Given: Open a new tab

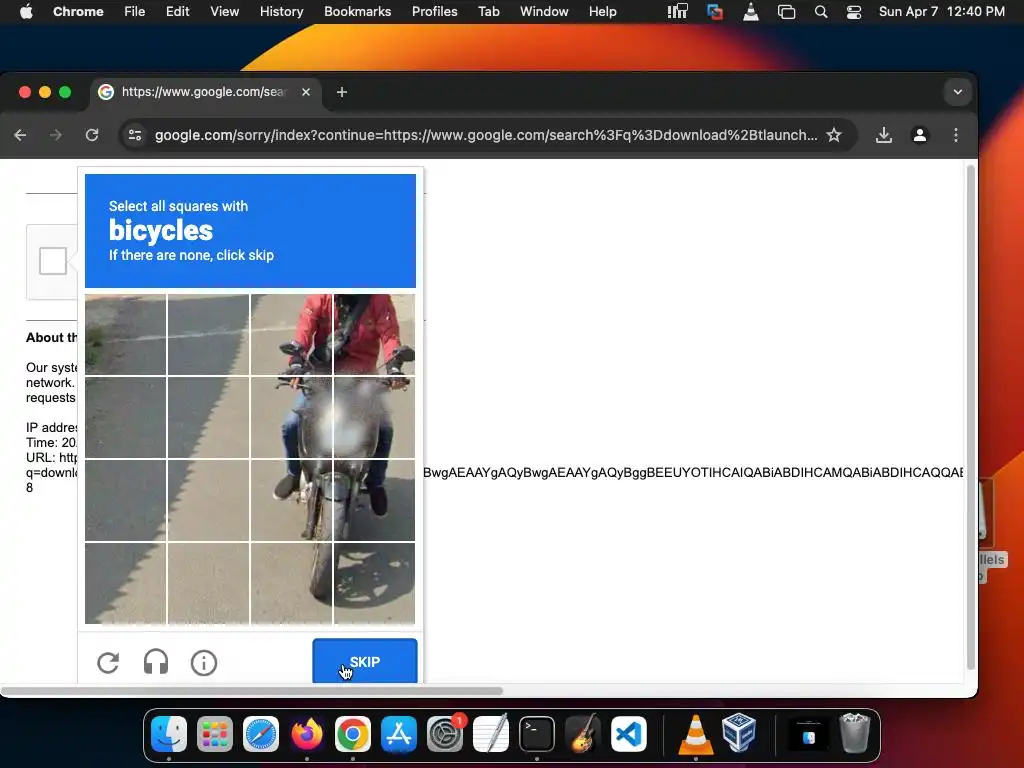Looking at the screenshot, I should (342, 92).
